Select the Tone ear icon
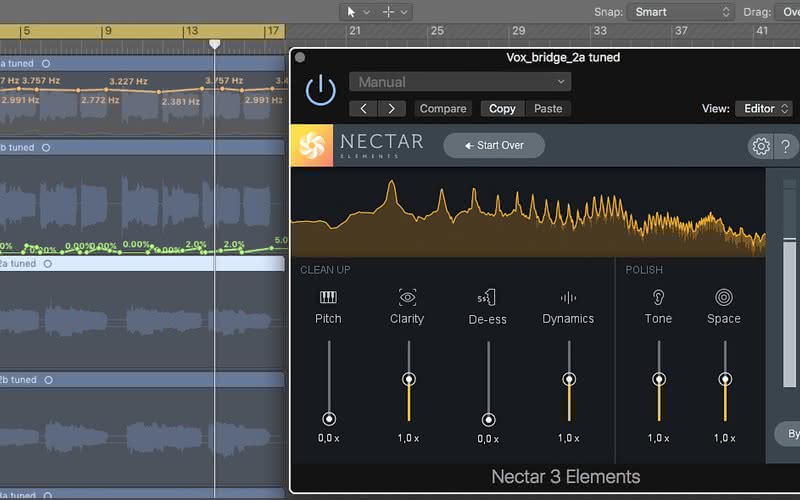The image size is (800, 500). point(658,297)
